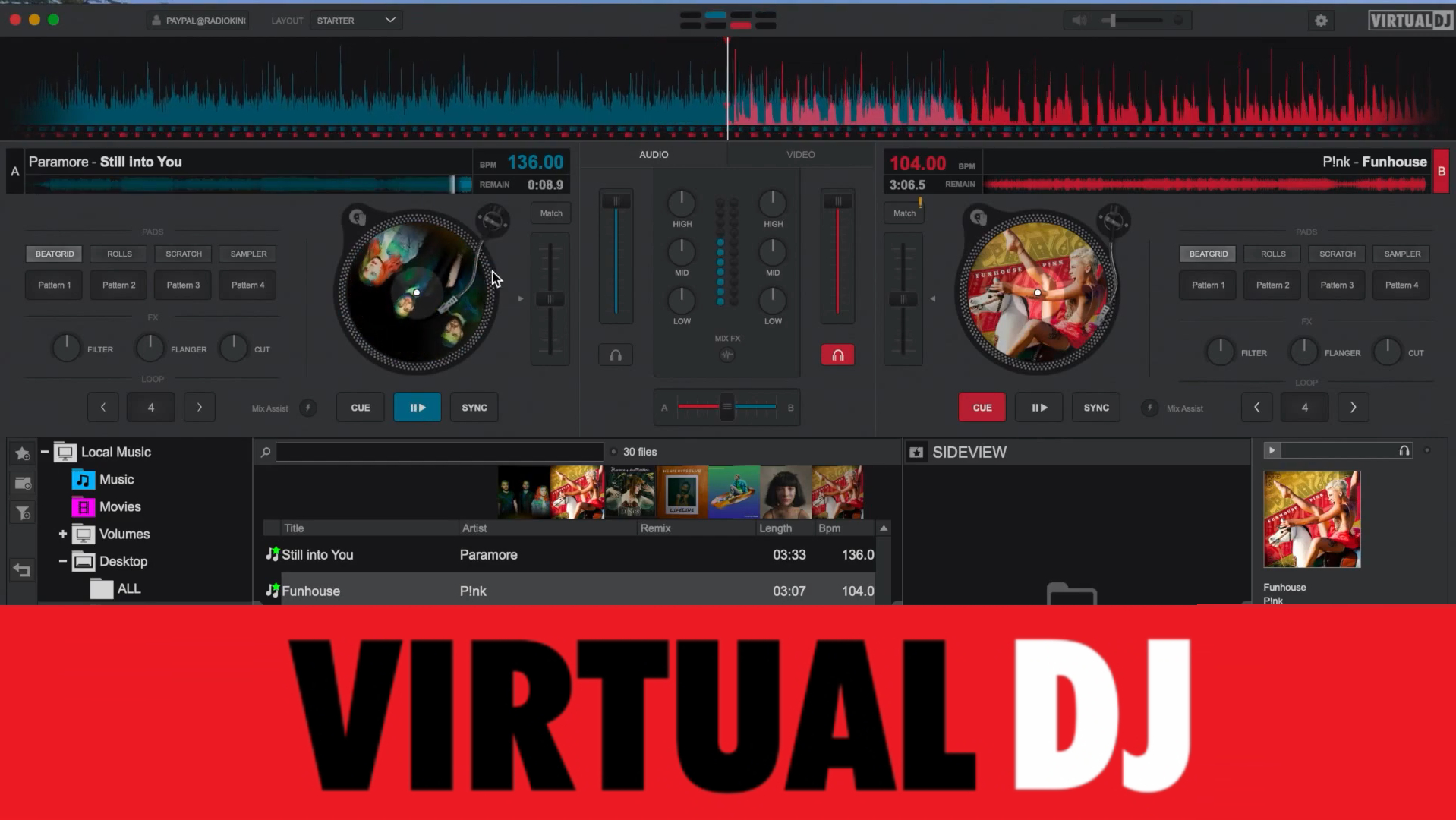Increase loop length on deck B
The width and height of the screenshot is (1456, 820).
pyautogui.click(x=1353, y=408)
